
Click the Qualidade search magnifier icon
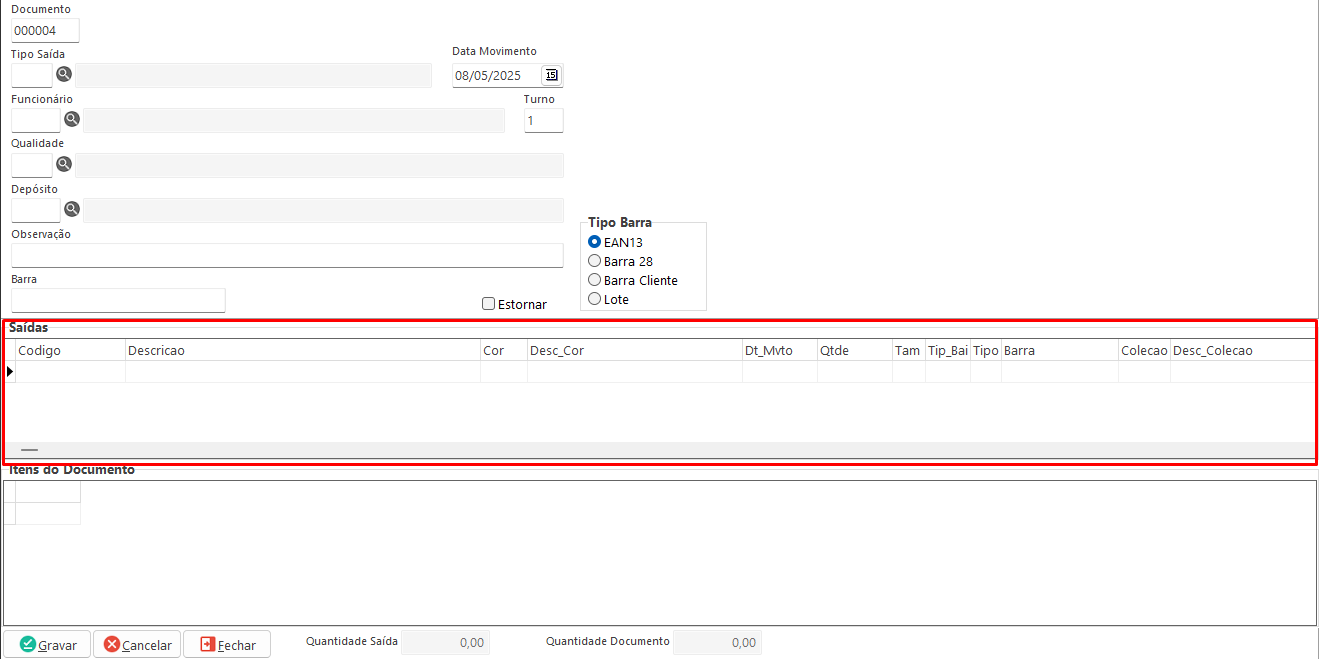coord(64,164)
